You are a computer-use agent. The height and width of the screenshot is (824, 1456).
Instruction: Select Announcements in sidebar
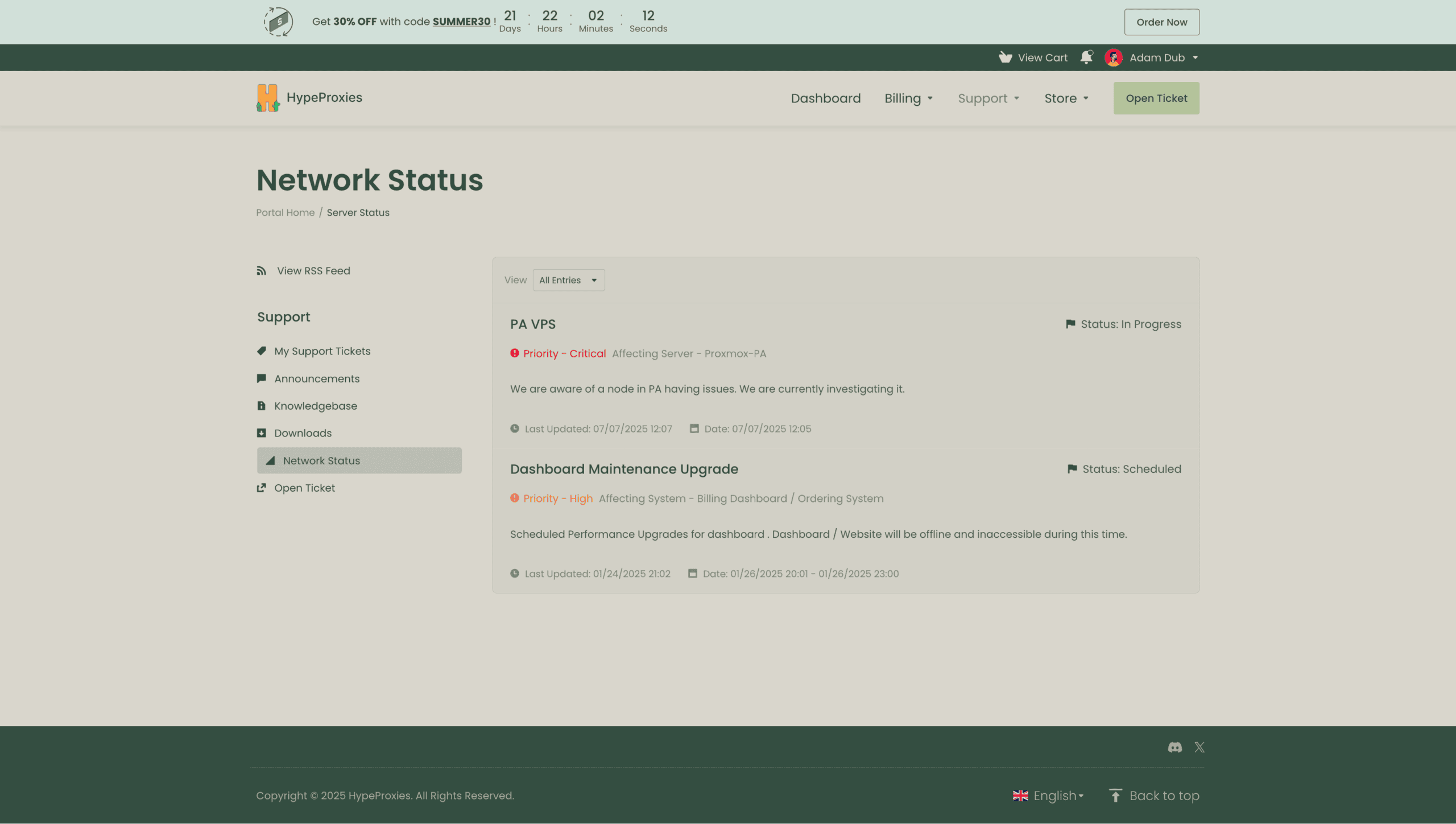pyautogui.click(x=317, y=378)
